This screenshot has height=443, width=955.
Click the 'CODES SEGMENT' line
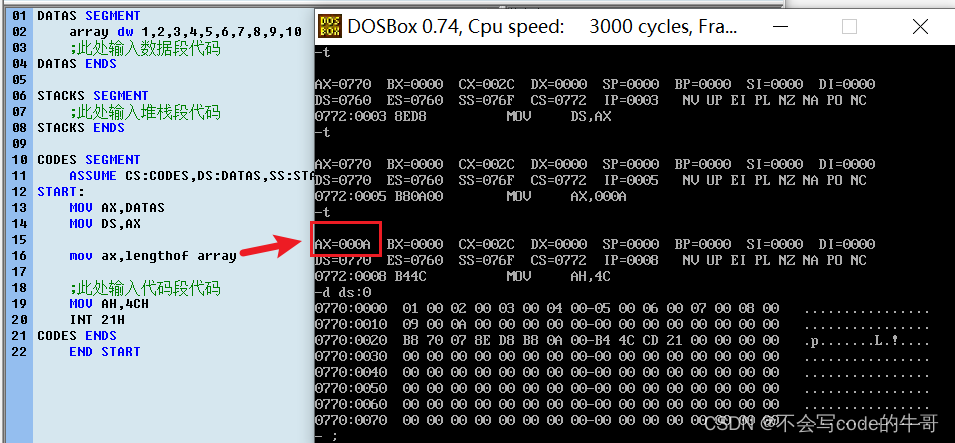[x=89, y=160]
